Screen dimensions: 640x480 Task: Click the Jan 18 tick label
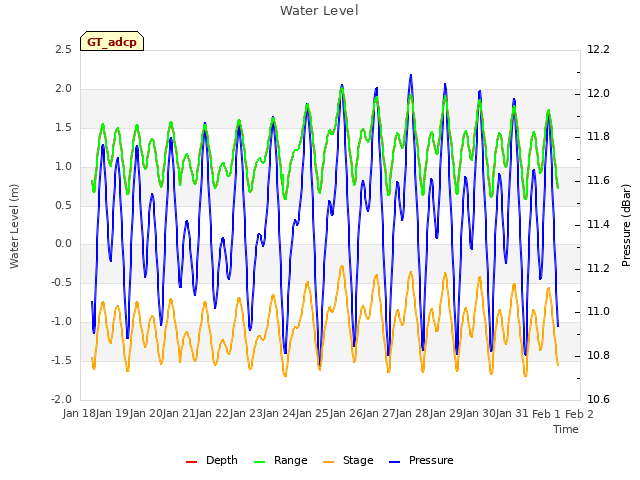click(79, 414)
